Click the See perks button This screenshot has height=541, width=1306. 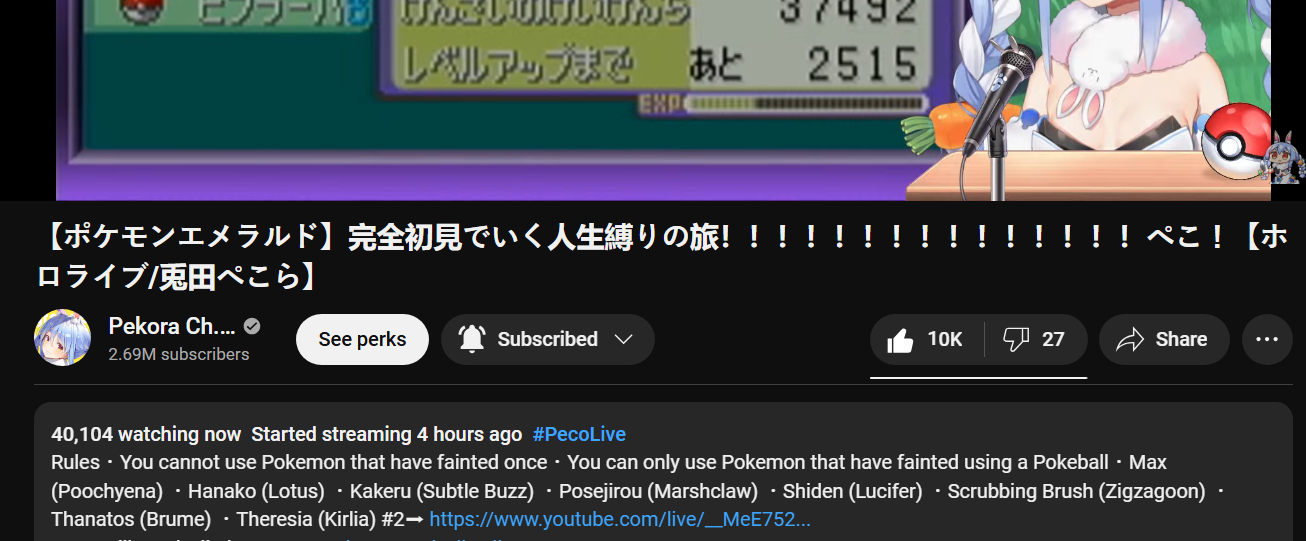tap(362, 340)
